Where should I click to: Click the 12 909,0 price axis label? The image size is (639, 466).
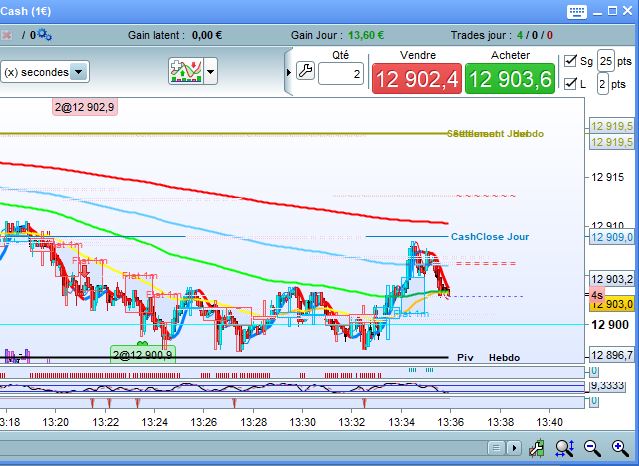[x=612, y=237]
